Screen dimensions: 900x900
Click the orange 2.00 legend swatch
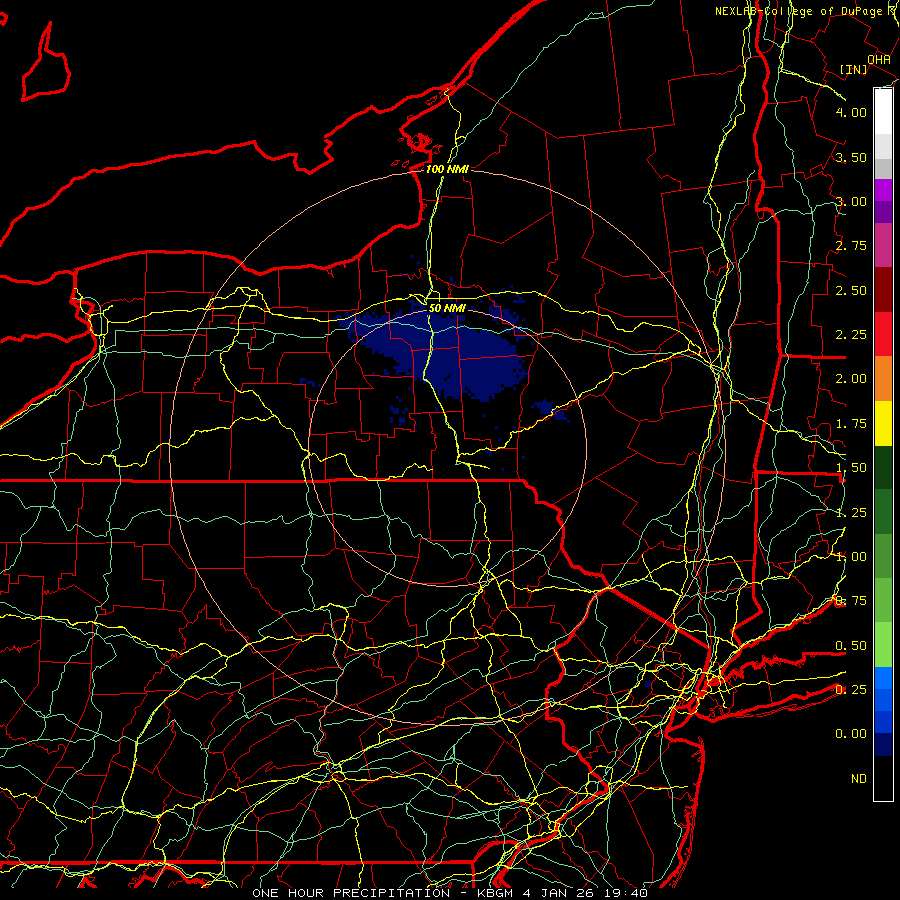coord(883,379)
